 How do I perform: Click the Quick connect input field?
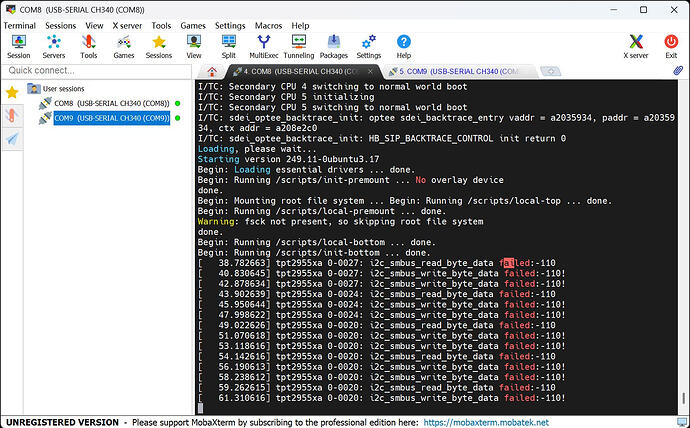coord(96,70)
